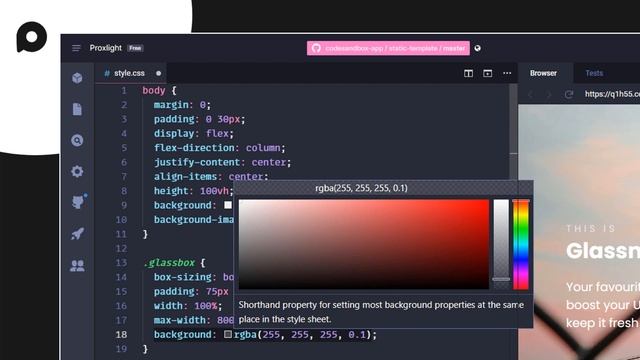Open the search sidebar icon

click(77, 140)
